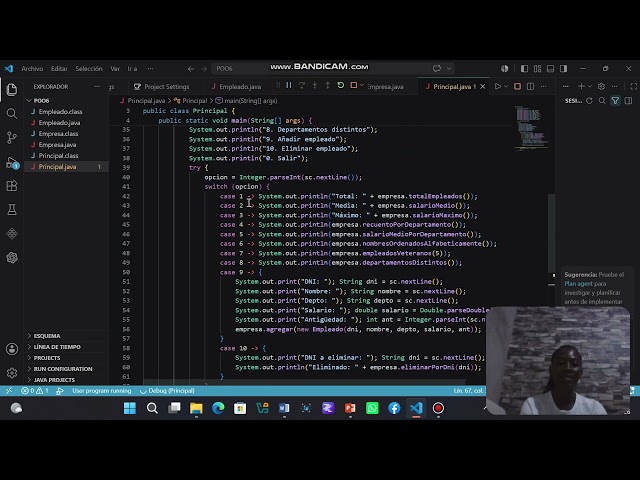Image resolution: width=640 pixels, height=480 pixels.
Task: Open Empleado.class in the explorer
Action: click(x=60, y=111)
